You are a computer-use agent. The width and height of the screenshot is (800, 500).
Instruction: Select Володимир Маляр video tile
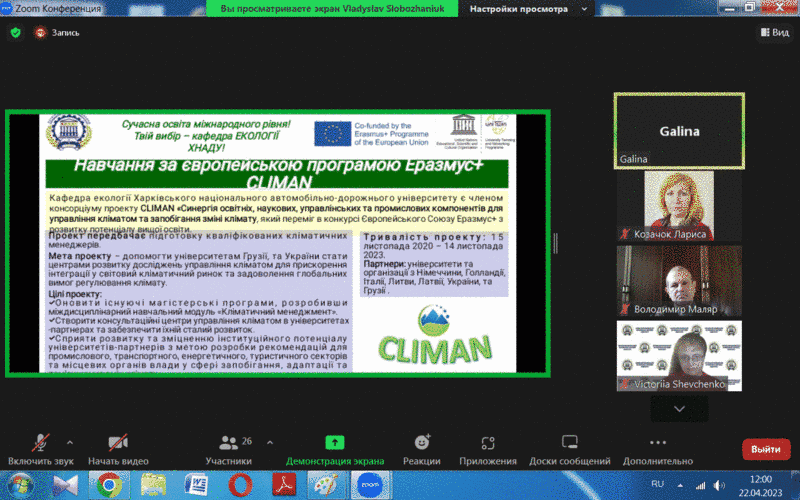click(x=679, y=281)
